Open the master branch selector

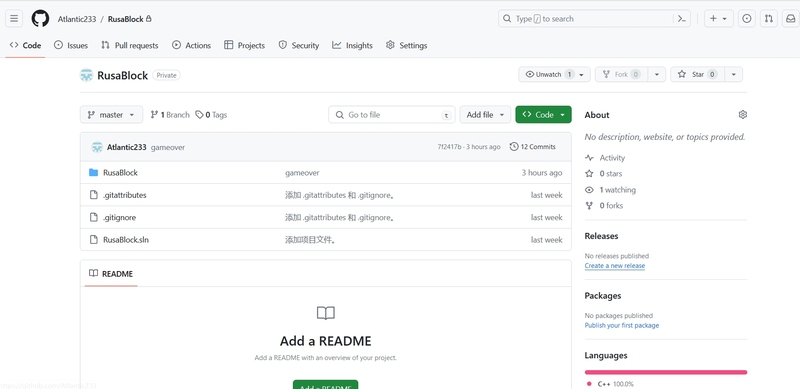point(111,115)
